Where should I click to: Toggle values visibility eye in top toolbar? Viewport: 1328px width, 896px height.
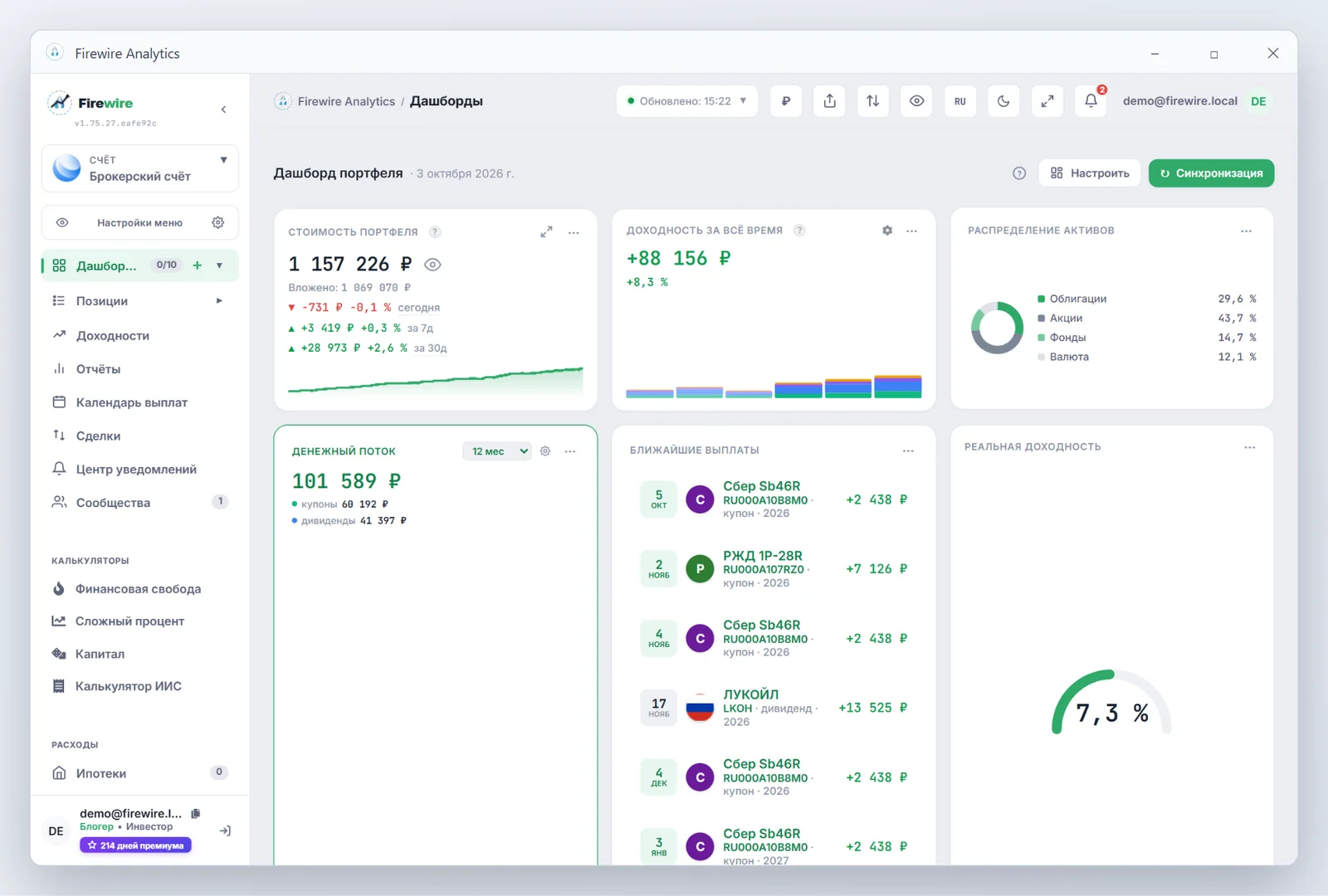coord(916,101)
